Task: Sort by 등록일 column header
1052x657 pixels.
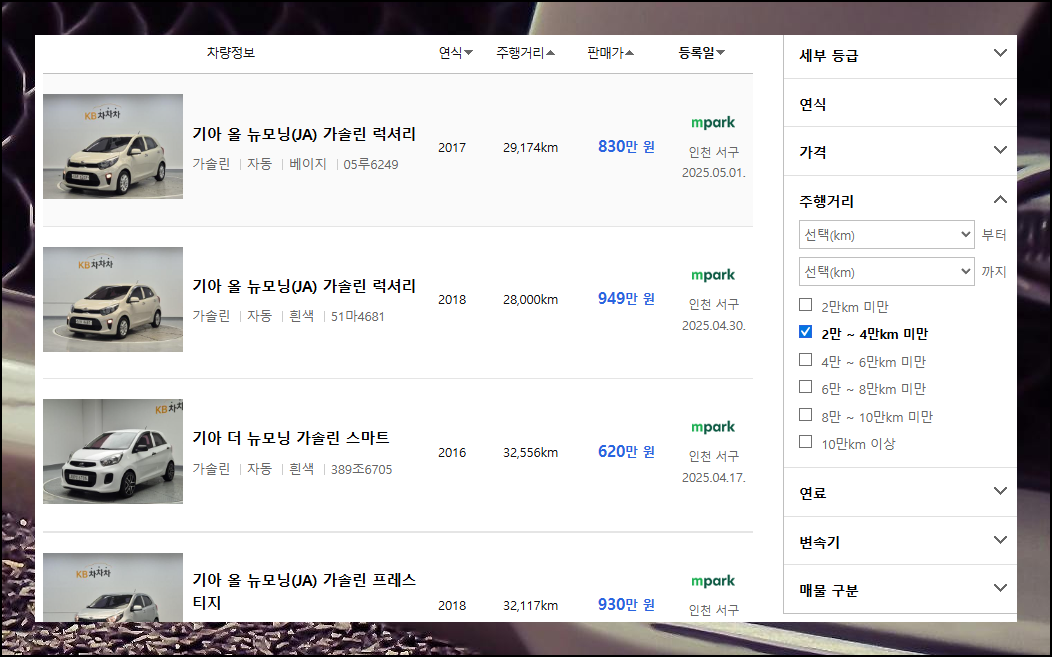Action: click(701, 52)
